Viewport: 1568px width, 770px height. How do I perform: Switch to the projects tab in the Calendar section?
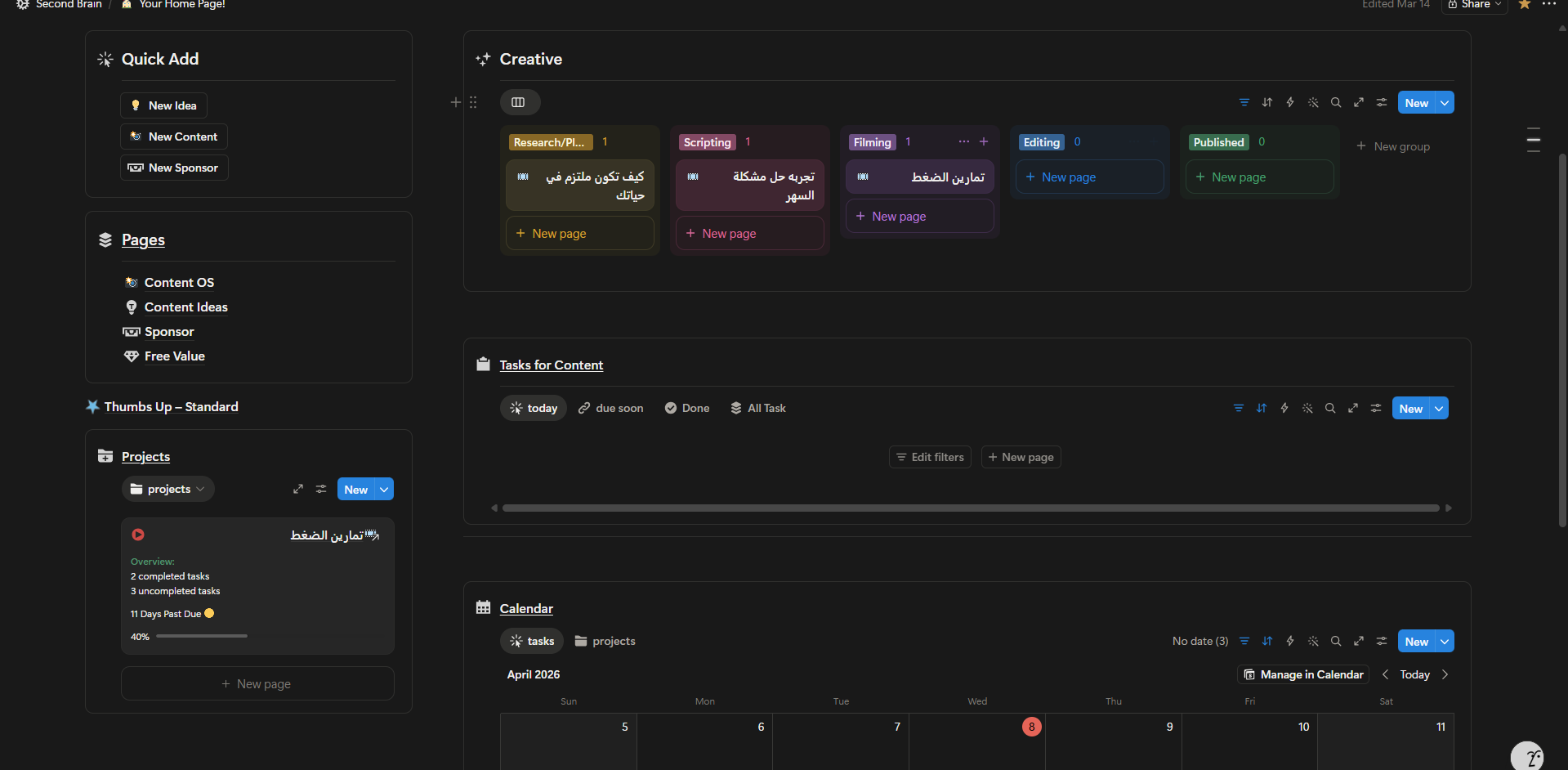click(x=605, y=641)
